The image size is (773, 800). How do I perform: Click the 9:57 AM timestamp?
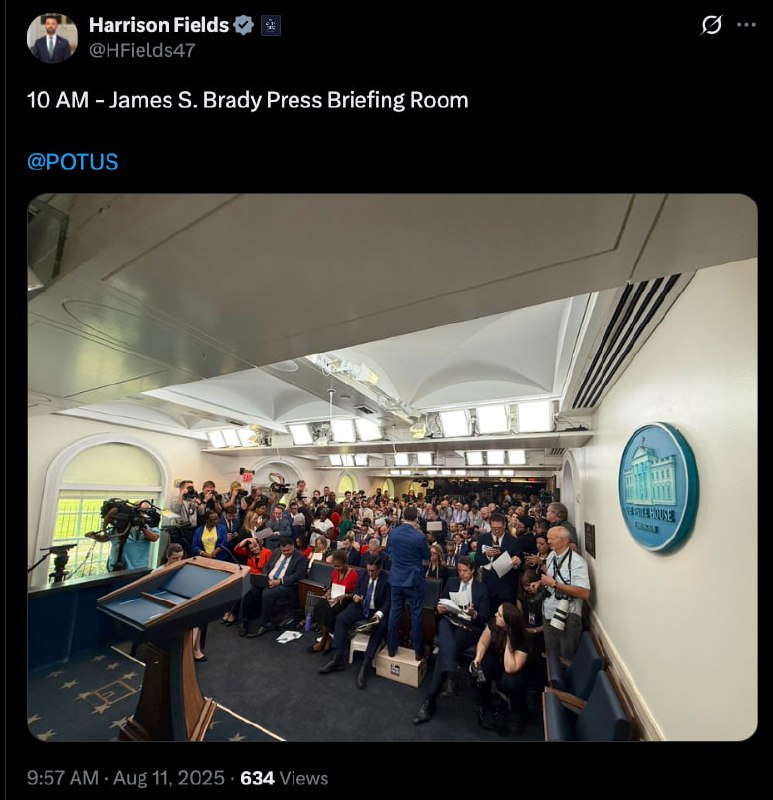point(63,778)
